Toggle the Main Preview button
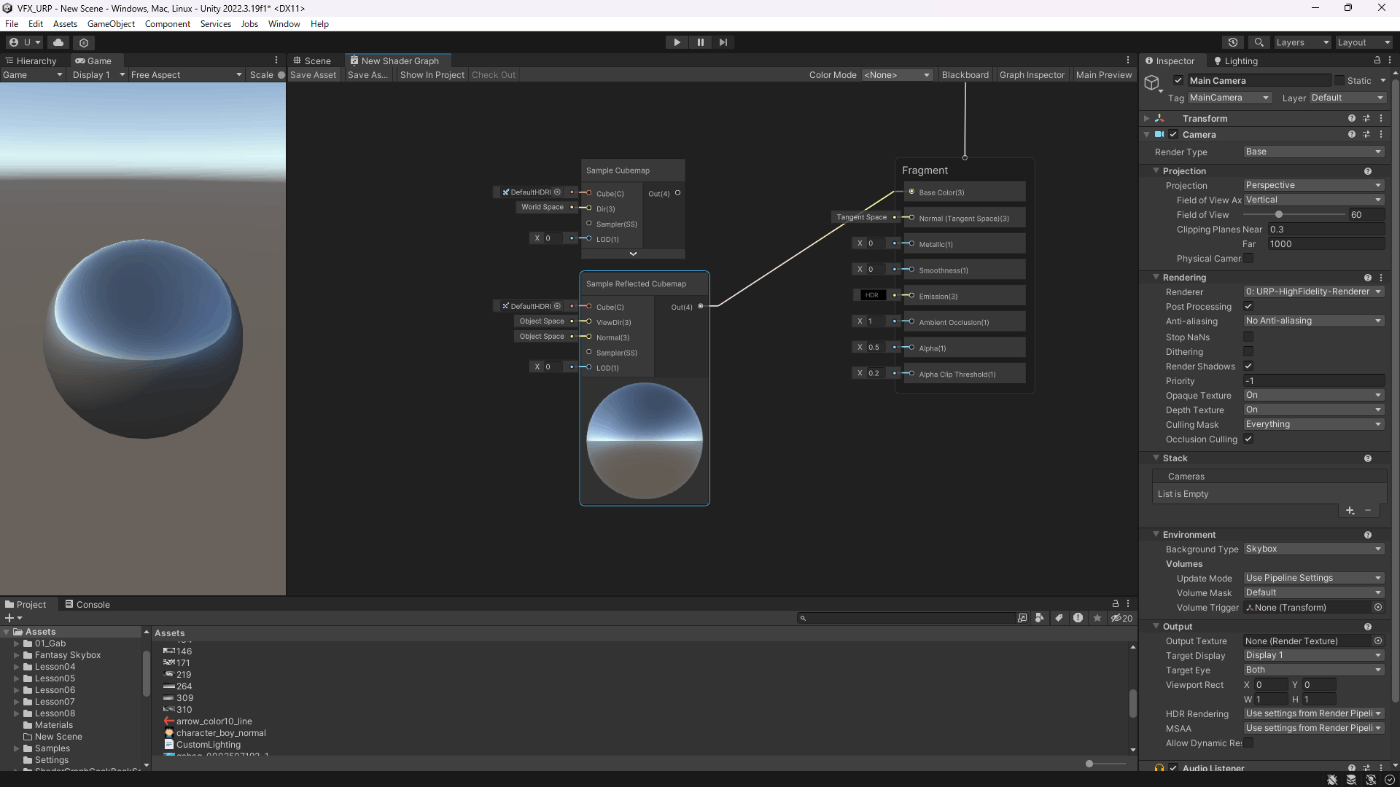 pyautogui.click(x=1104, y=75)
